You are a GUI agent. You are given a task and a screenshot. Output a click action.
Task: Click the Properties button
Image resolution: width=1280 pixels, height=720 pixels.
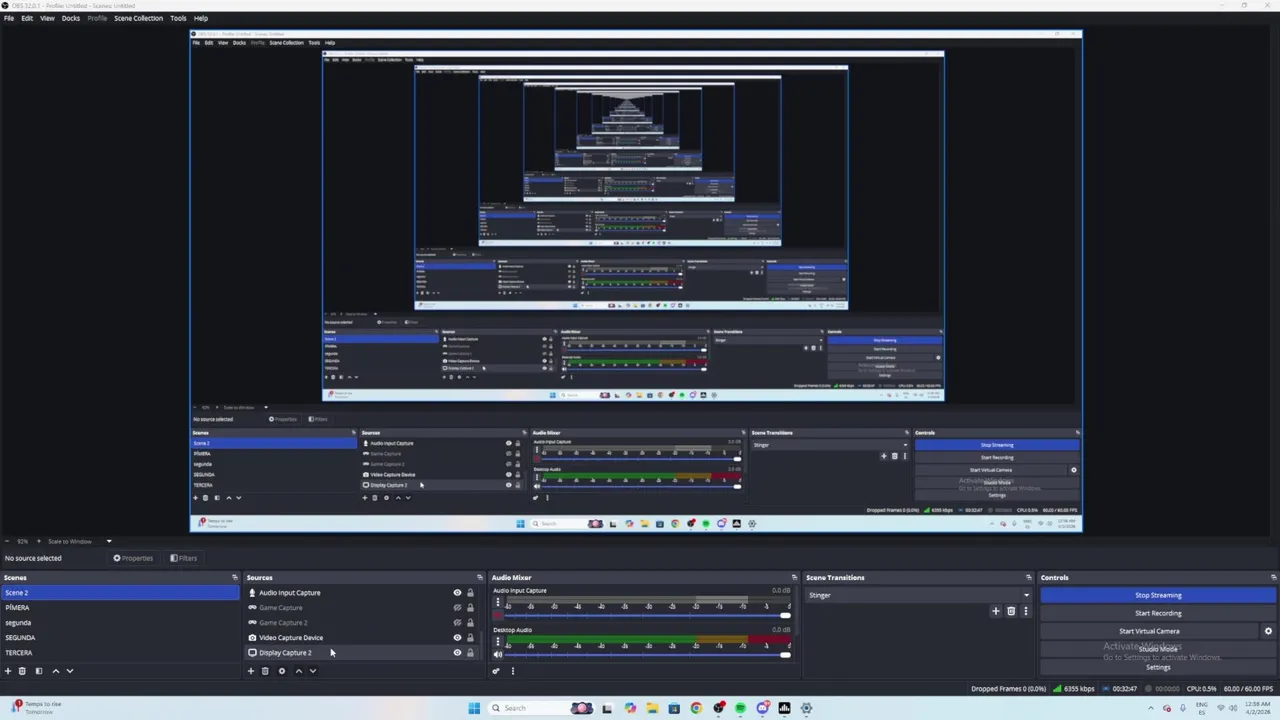[133, 558]
